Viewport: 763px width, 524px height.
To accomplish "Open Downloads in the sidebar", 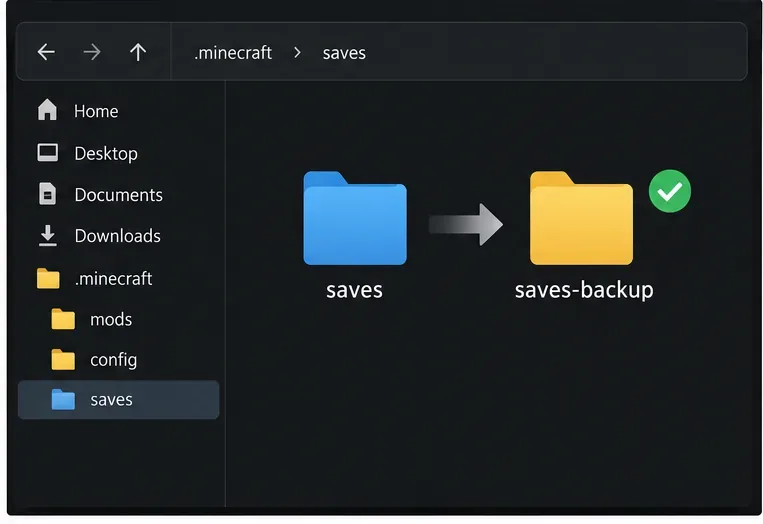I will pyautogui.click(x=117, y=236).
